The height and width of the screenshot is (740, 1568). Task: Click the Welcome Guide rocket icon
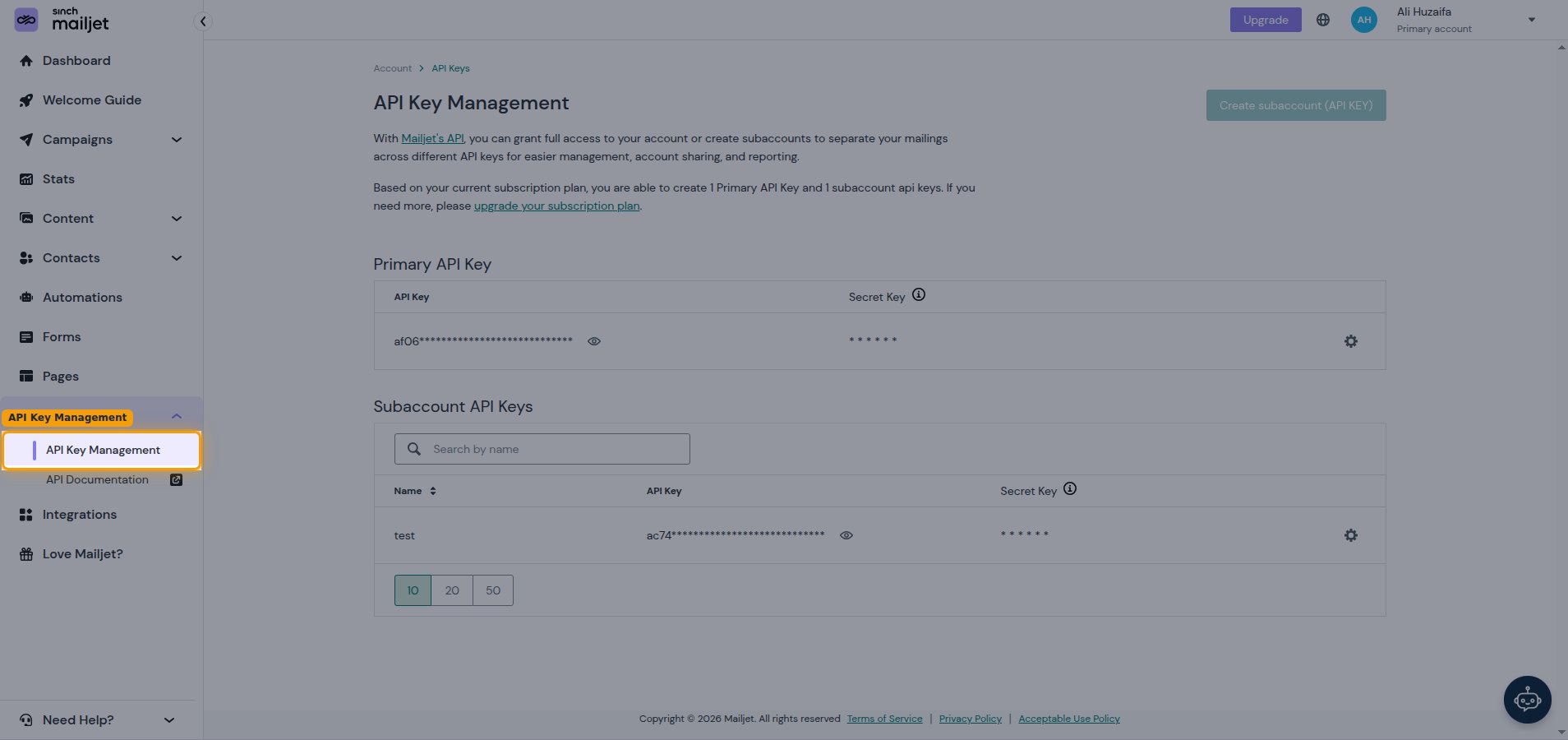[x=26, y=100]
